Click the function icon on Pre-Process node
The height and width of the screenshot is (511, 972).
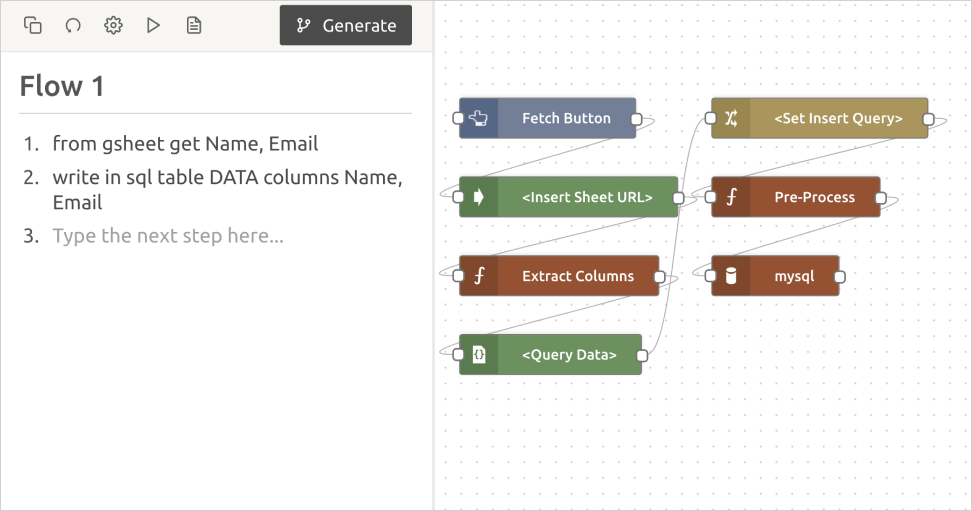[731, 197]
